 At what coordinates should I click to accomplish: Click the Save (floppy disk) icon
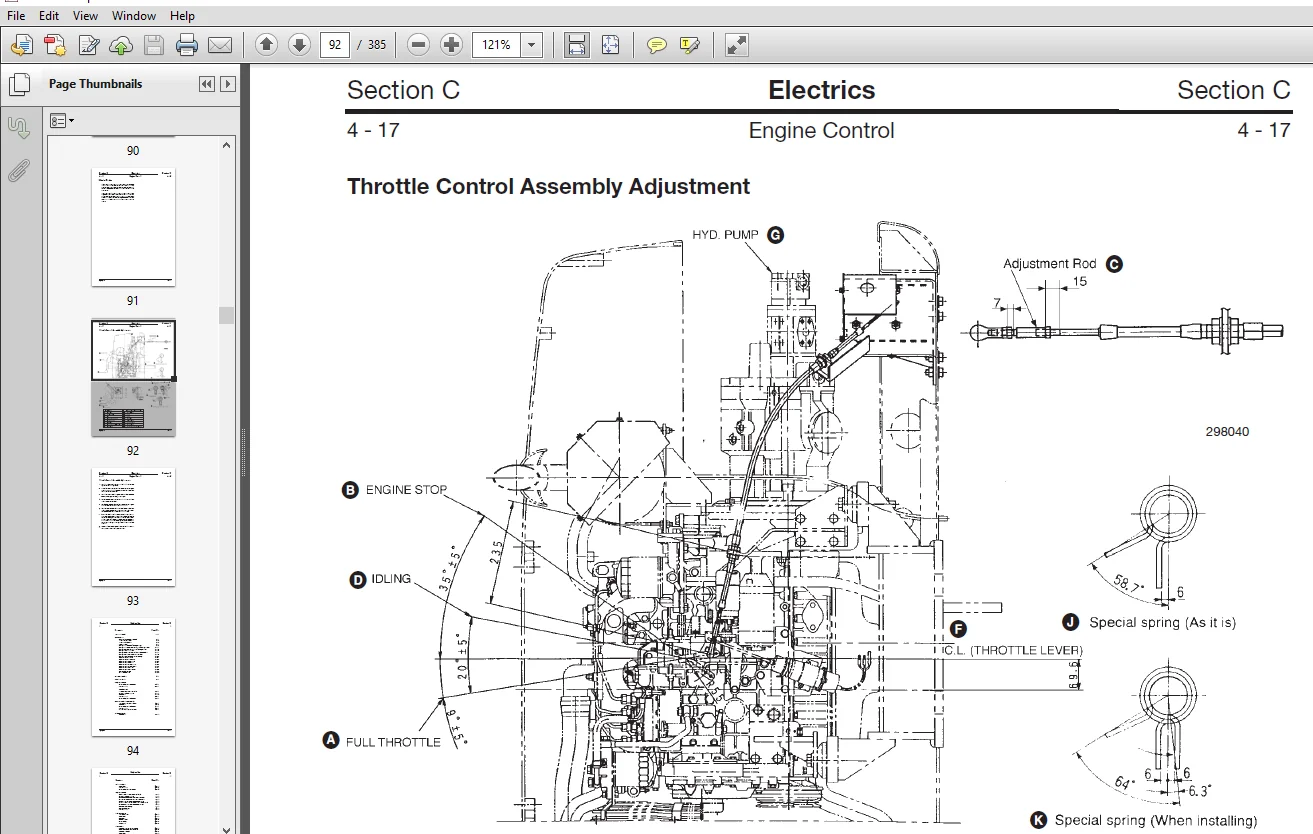[153, 45]
